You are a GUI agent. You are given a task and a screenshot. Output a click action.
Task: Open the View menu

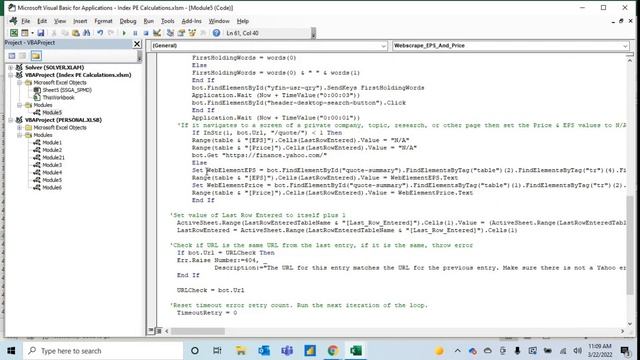coord(60,21)
